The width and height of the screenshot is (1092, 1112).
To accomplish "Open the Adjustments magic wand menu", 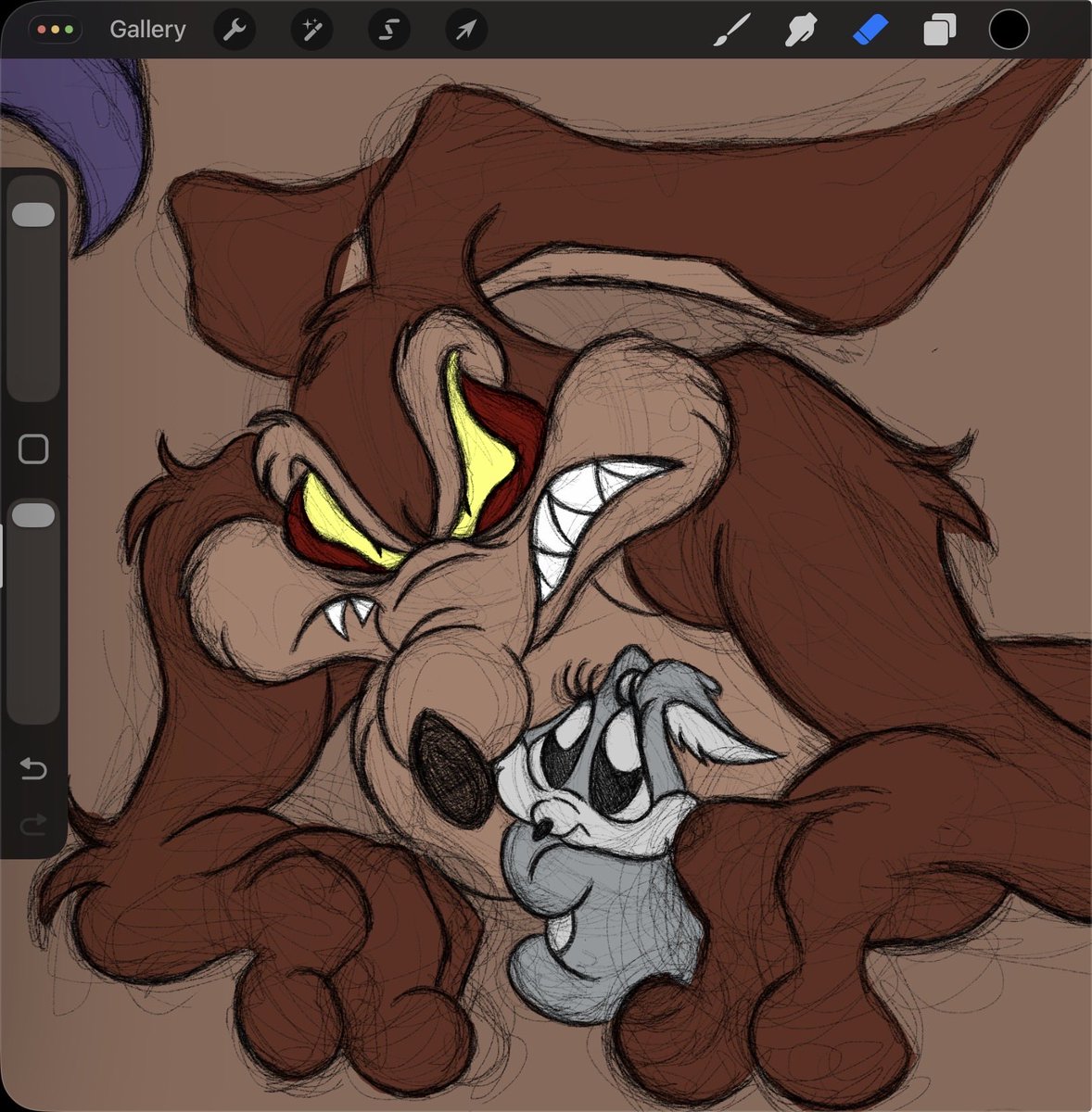I will click(311, 30).
